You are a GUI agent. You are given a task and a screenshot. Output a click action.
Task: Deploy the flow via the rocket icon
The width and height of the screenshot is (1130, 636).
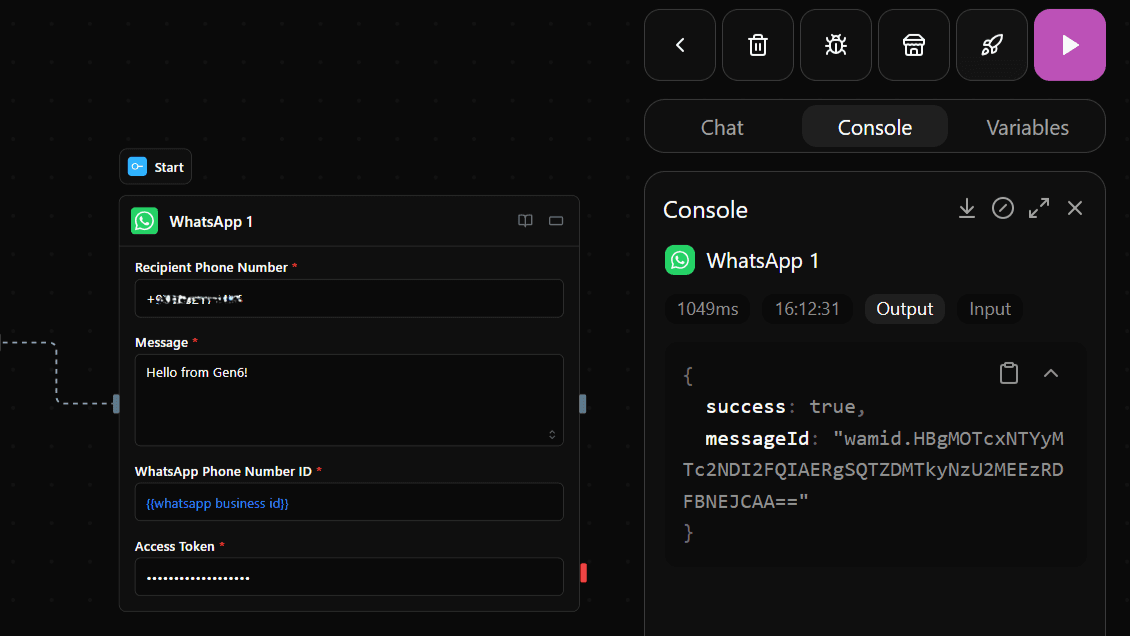coord(991,44)
